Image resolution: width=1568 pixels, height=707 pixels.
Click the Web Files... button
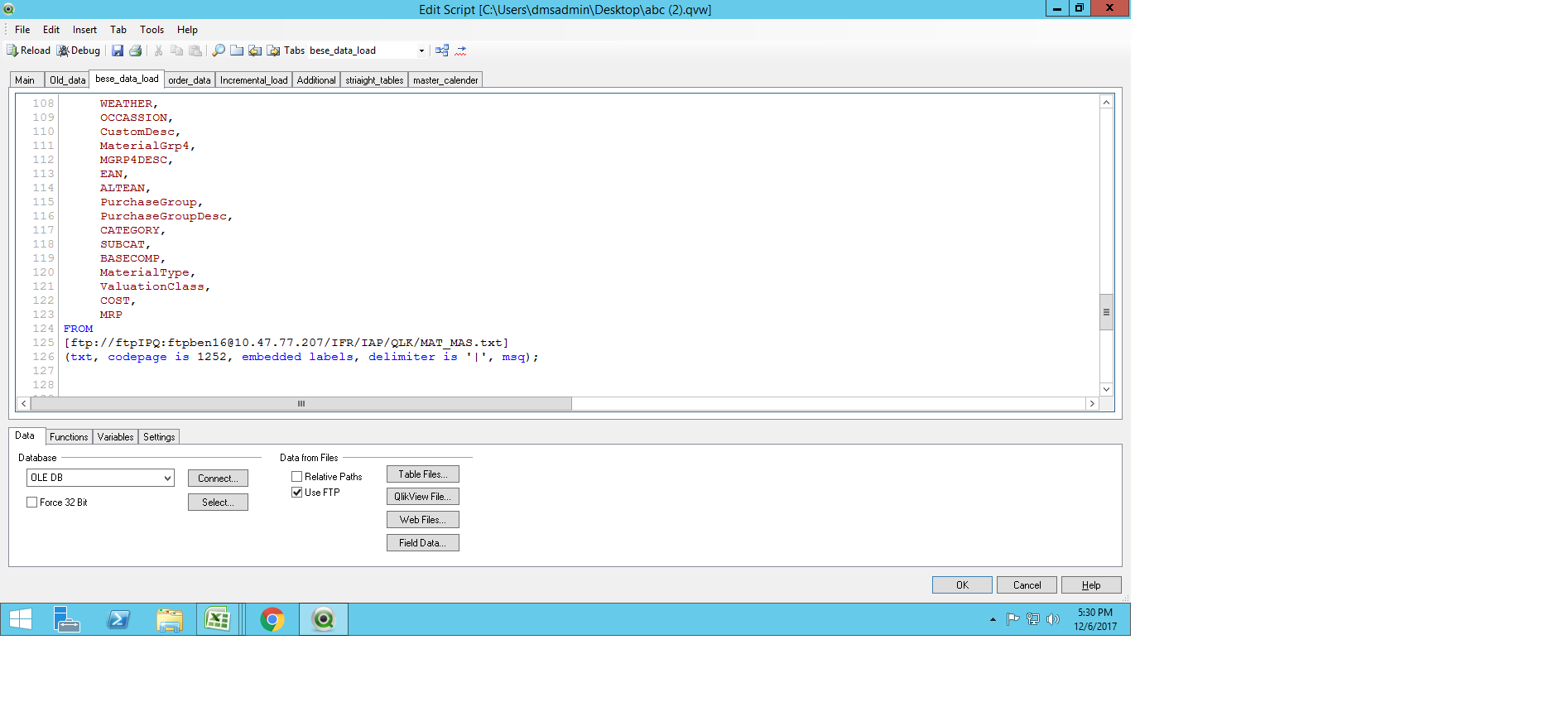[x=423, y=520]
